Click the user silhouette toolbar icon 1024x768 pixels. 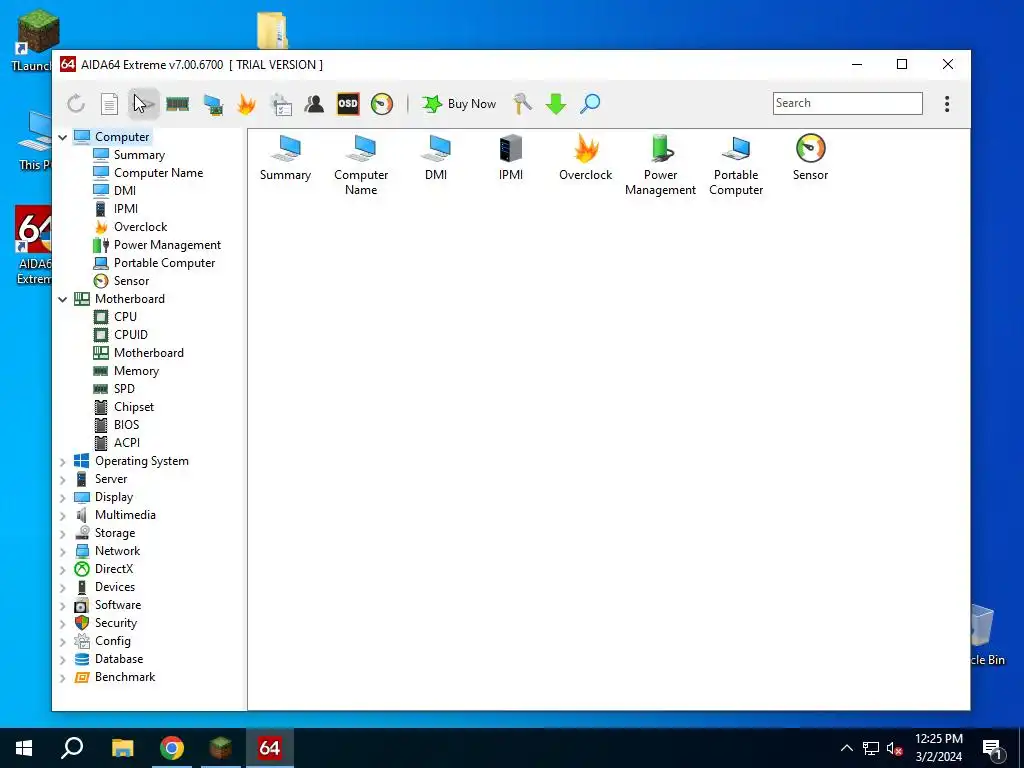click(314, 103)
